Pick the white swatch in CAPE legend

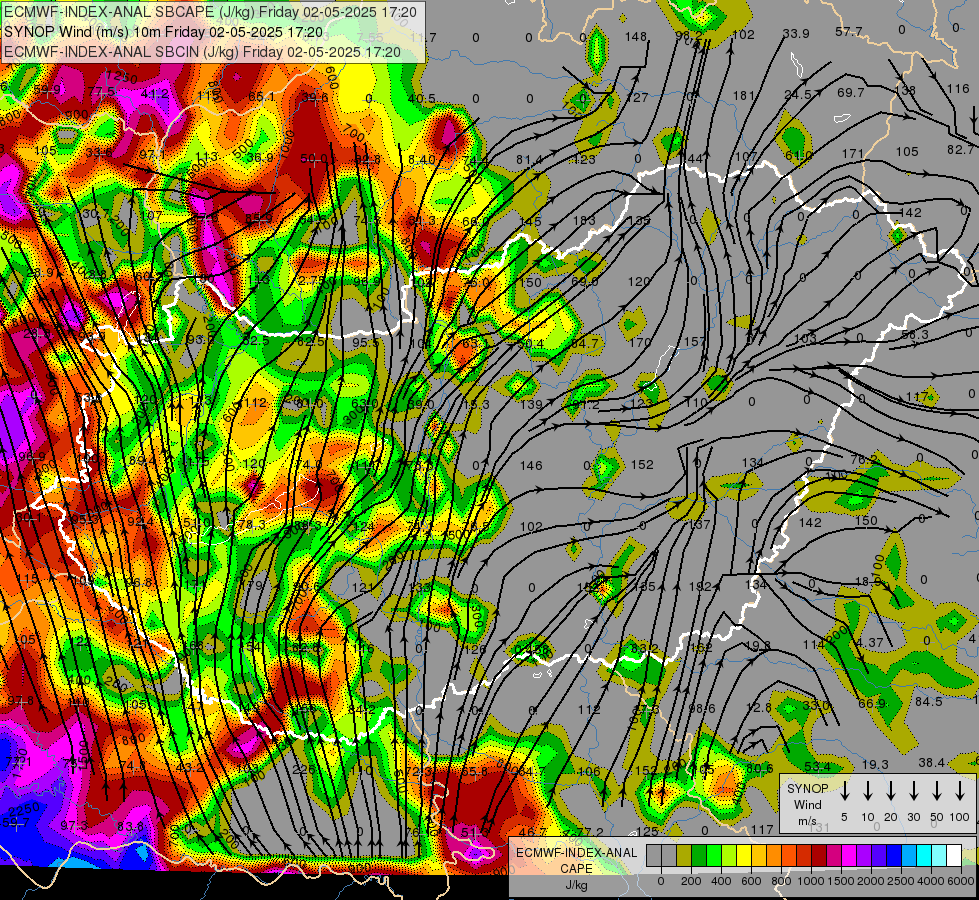[x=954, y=855]
